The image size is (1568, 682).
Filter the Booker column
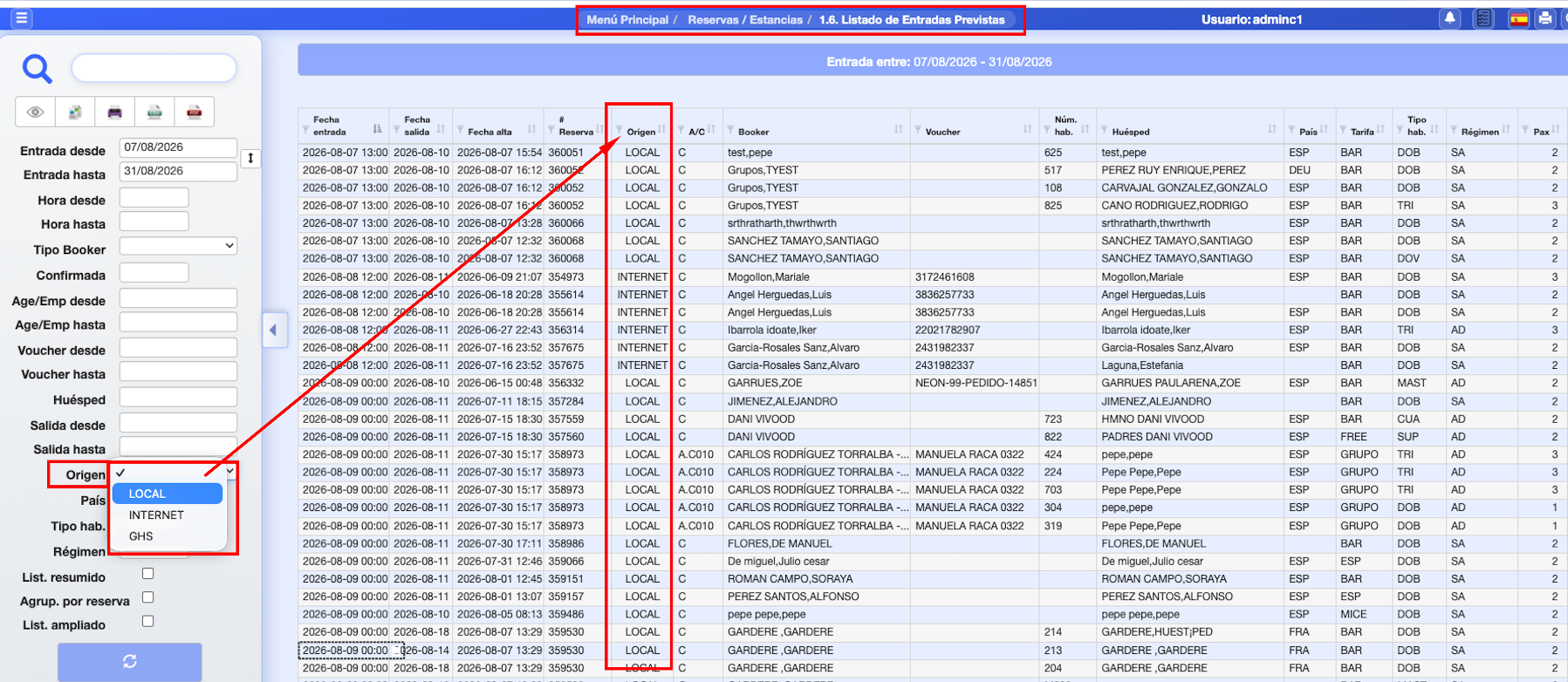point(730,131)
